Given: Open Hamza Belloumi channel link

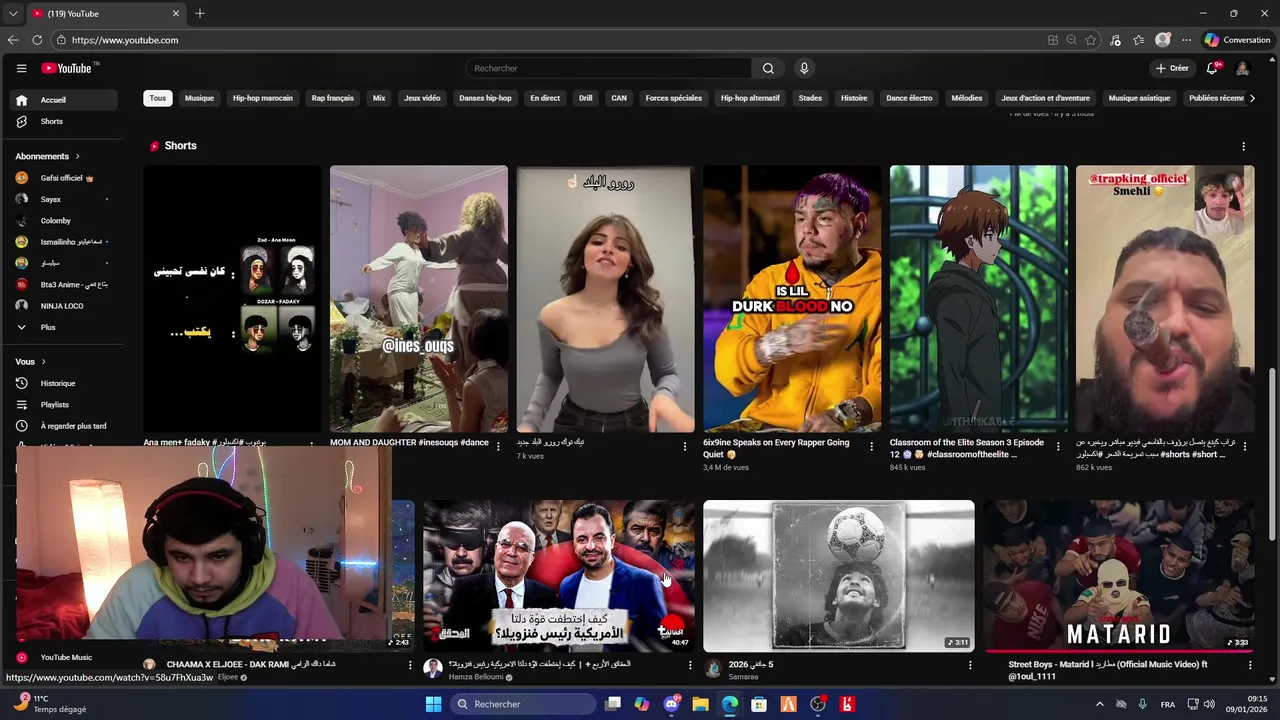Looking at the screenshot, I should (476, 677).
